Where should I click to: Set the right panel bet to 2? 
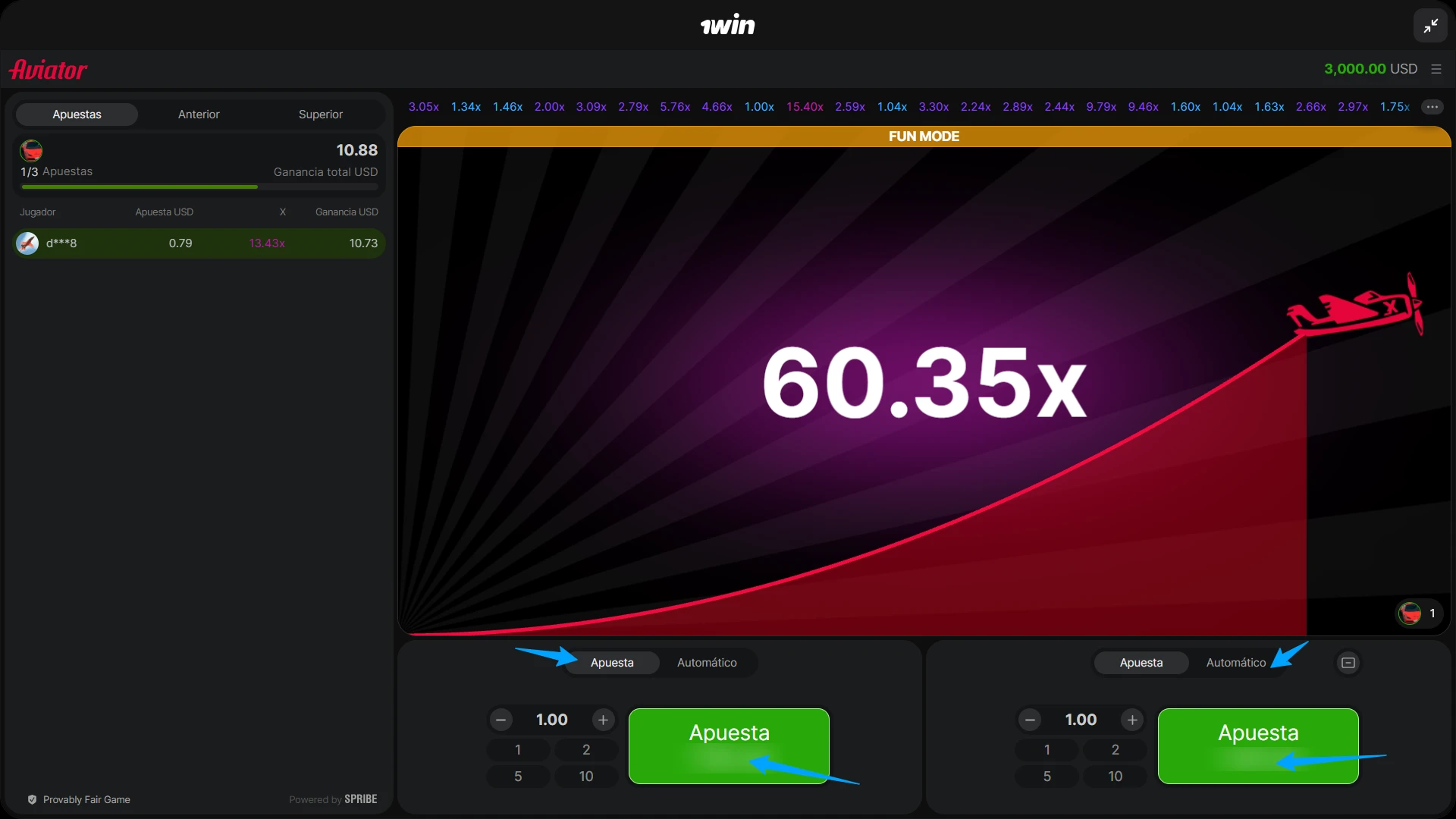point(1116,750)
